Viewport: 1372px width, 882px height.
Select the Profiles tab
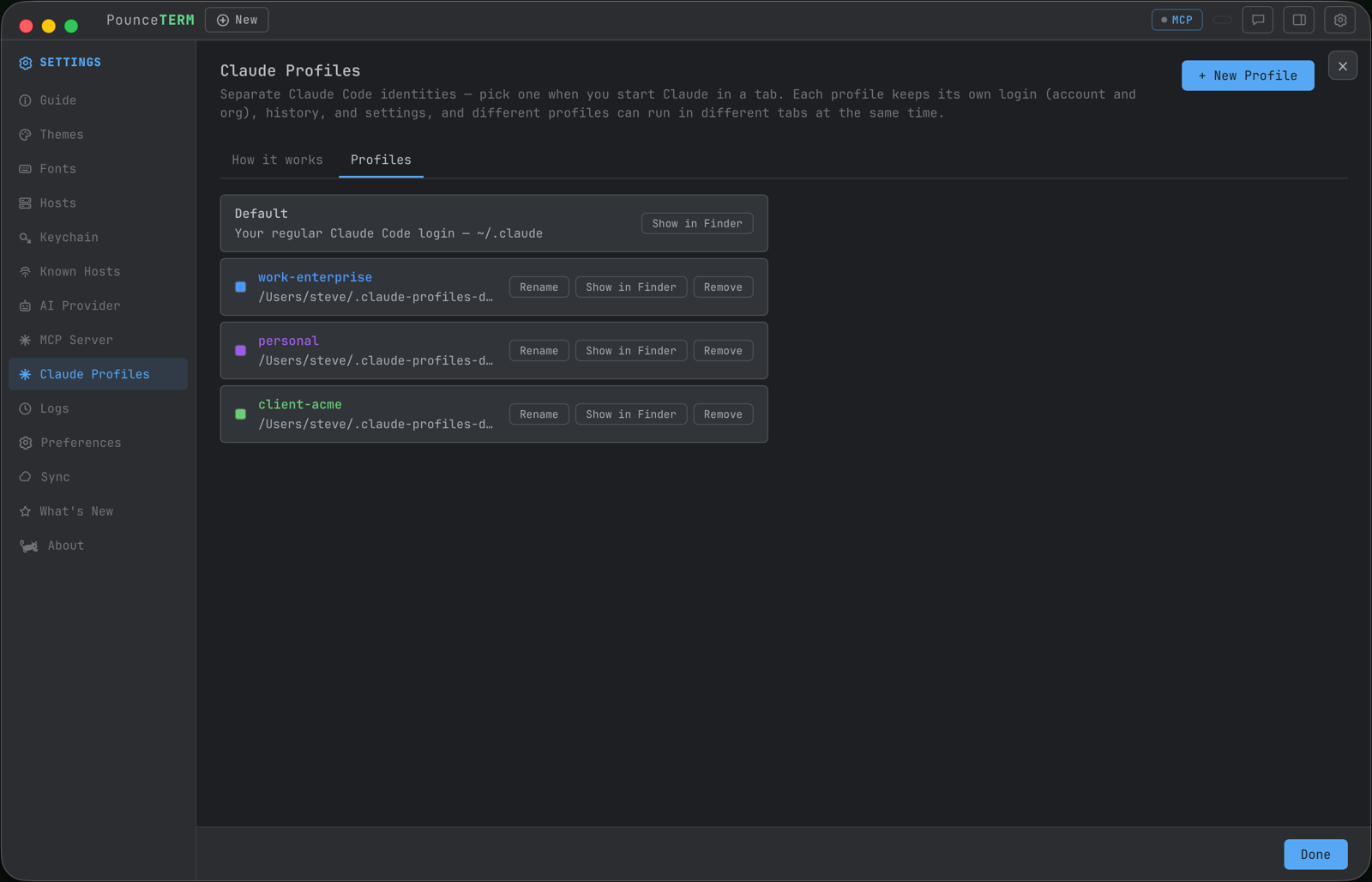point(381,160)
